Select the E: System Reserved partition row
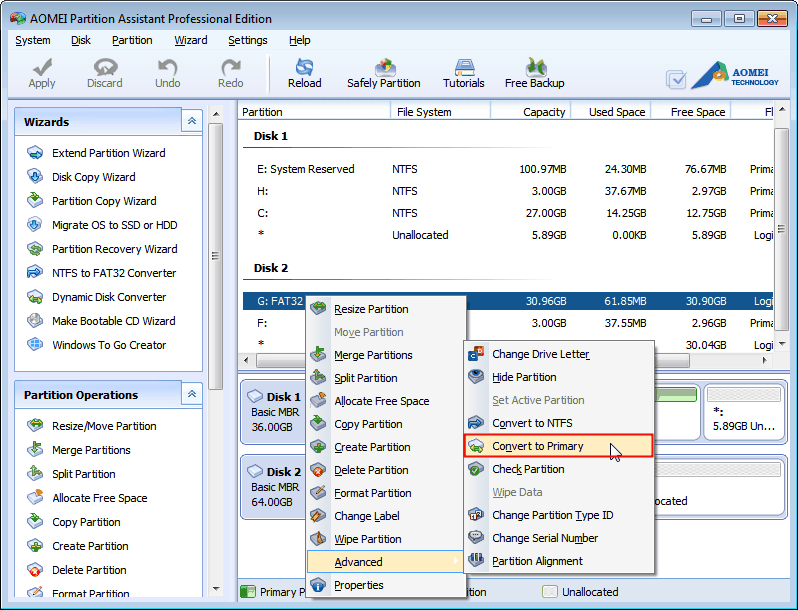The width and height of the screenshot is (798, 610). (508, 169)
